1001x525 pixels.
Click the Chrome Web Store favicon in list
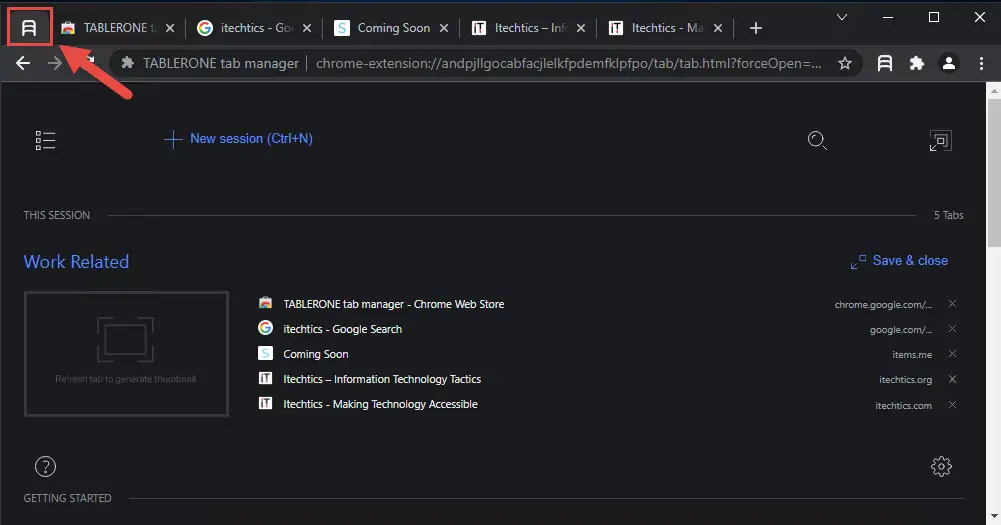coord(265,303)
